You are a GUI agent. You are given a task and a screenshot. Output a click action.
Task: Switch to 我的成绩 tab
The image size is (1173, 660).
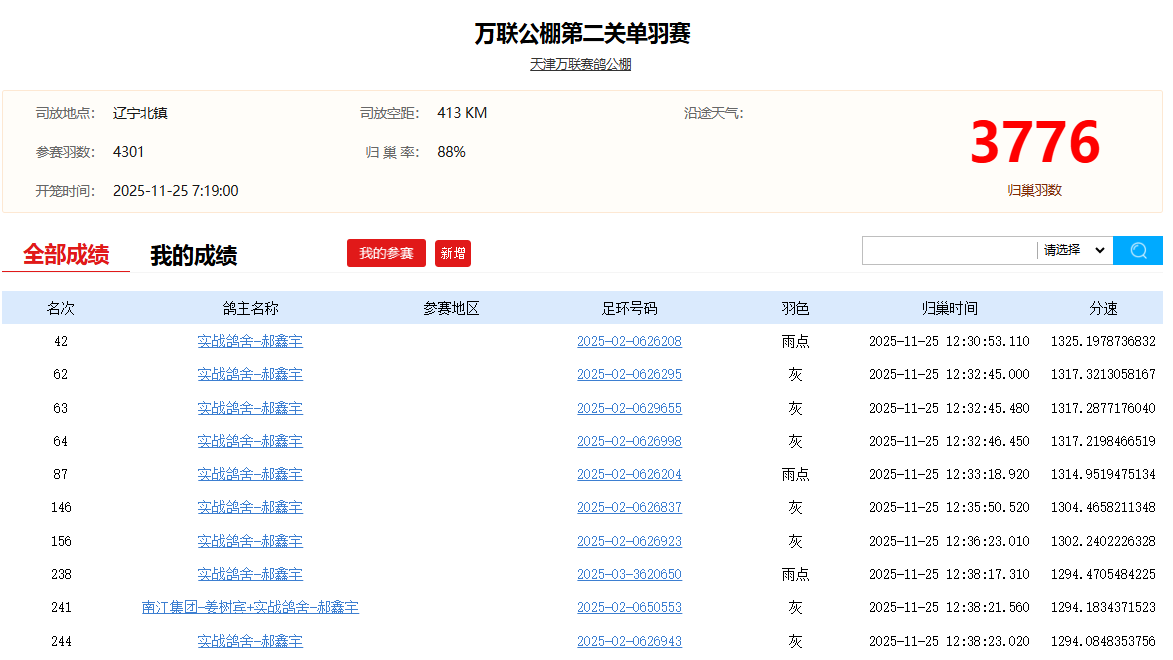point(193,256)
